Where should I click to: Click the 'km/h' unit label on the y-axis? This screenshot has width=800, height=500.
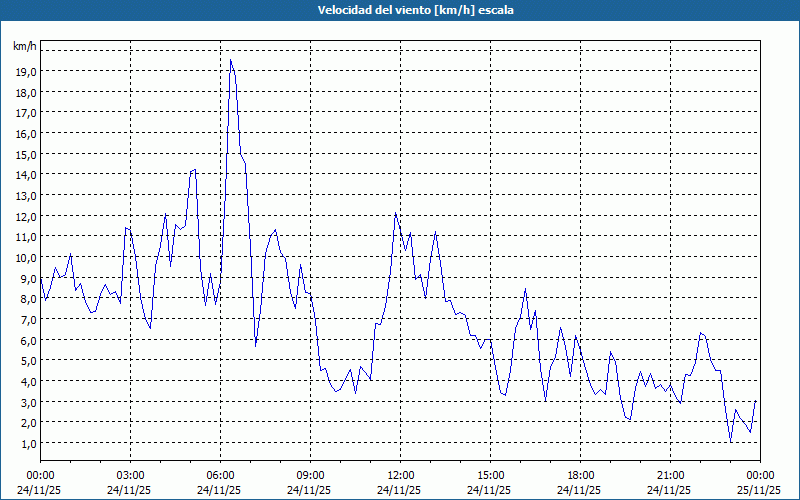(24, 46)
